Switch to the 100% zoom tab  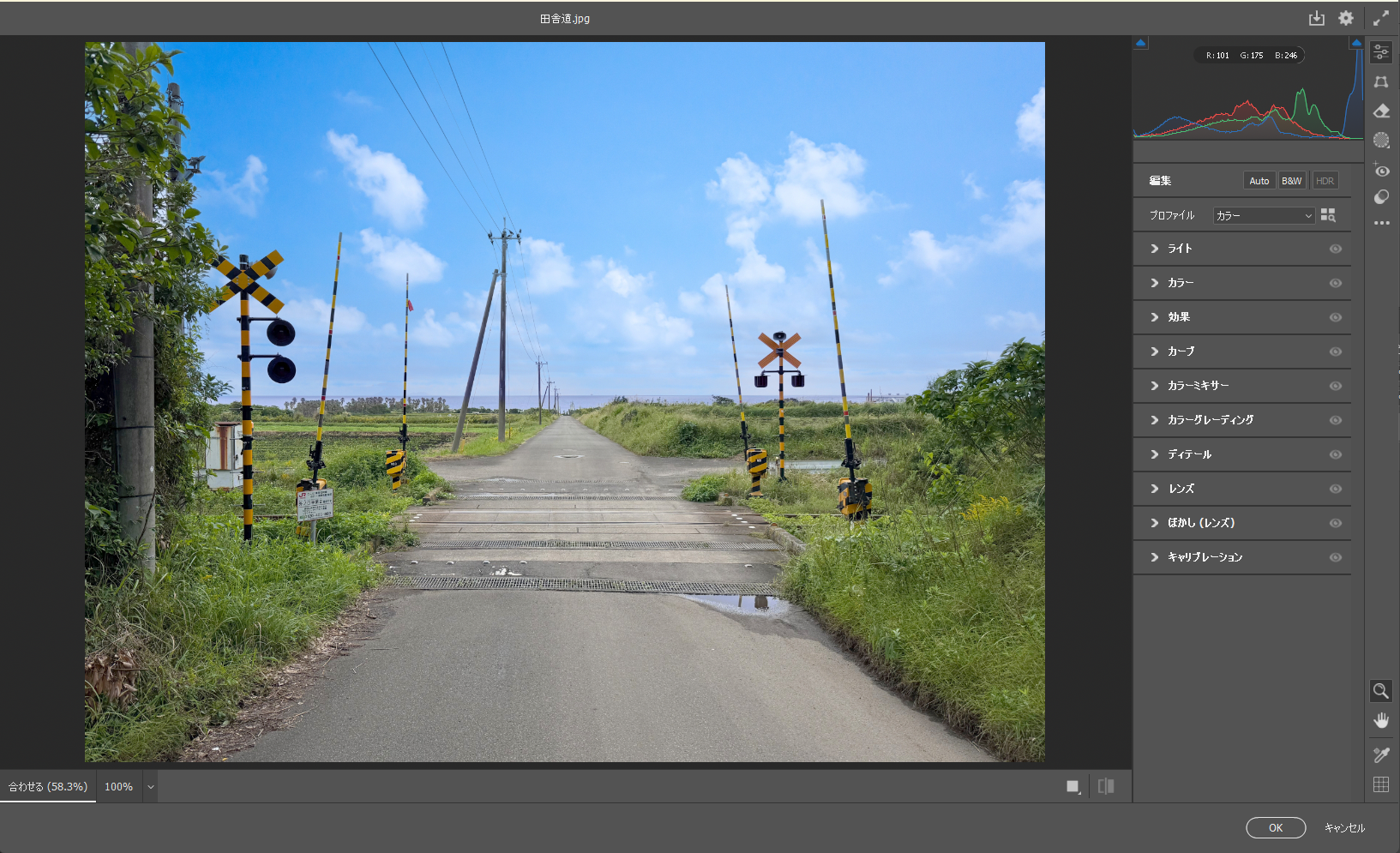118,787
